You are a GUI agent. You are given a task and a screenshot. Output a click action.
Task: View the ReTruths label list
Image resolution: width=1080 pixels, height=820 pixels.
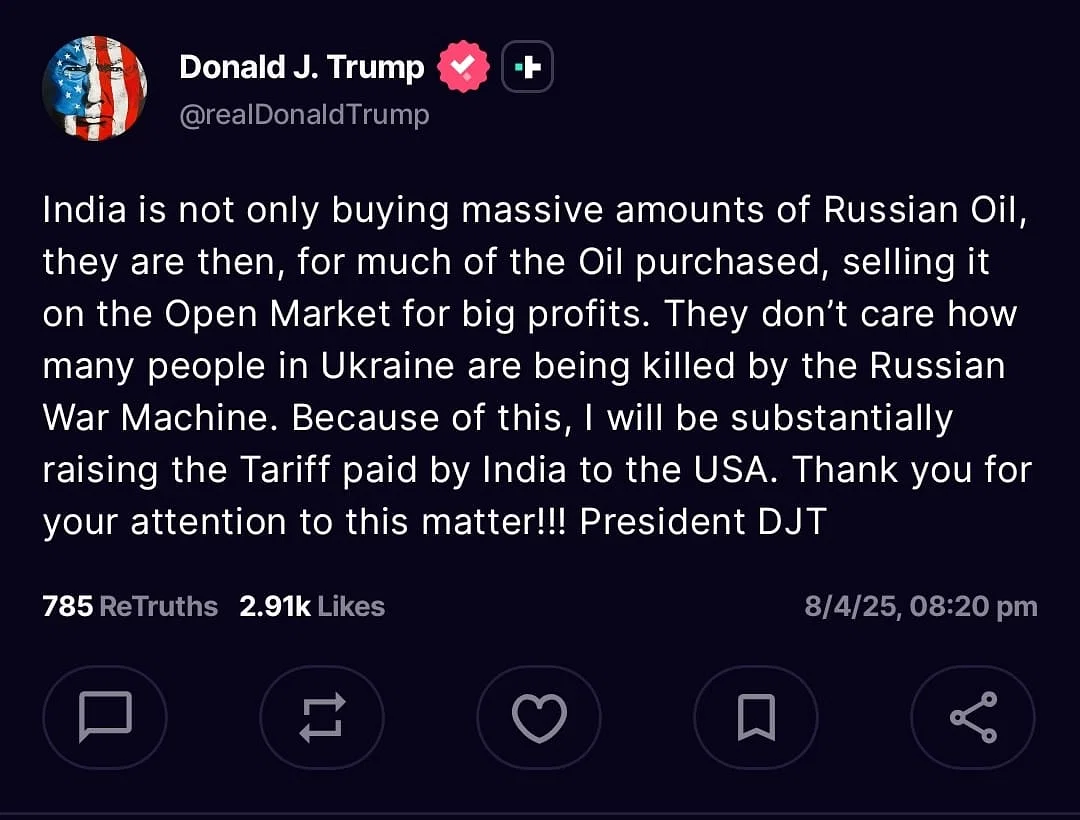click(159, 606)
